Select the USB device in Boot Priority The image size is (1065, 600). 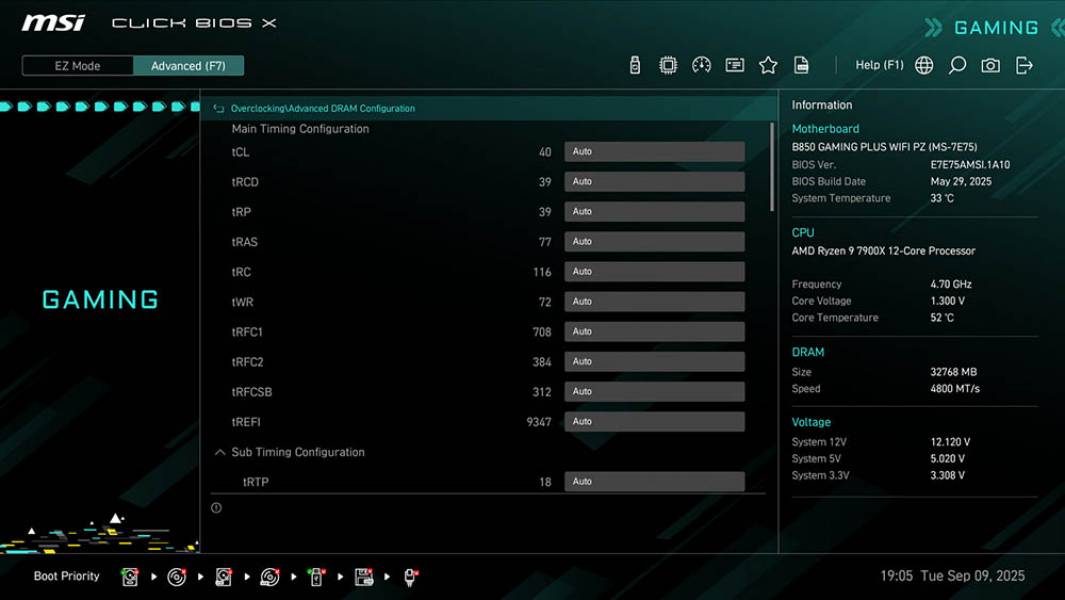point(316,576)
